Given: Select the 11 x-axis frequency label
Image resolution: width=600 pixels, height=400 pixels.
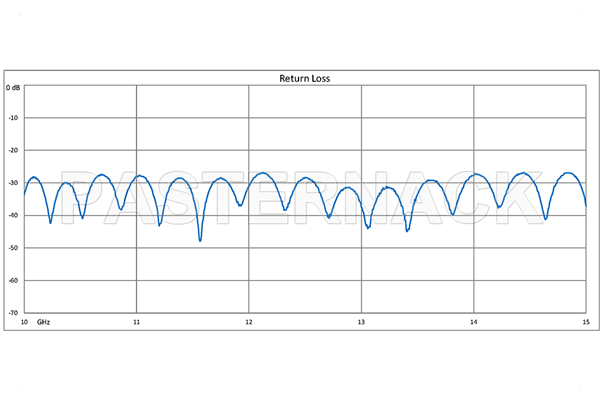Looking at the screenshot, I should 136,323.
